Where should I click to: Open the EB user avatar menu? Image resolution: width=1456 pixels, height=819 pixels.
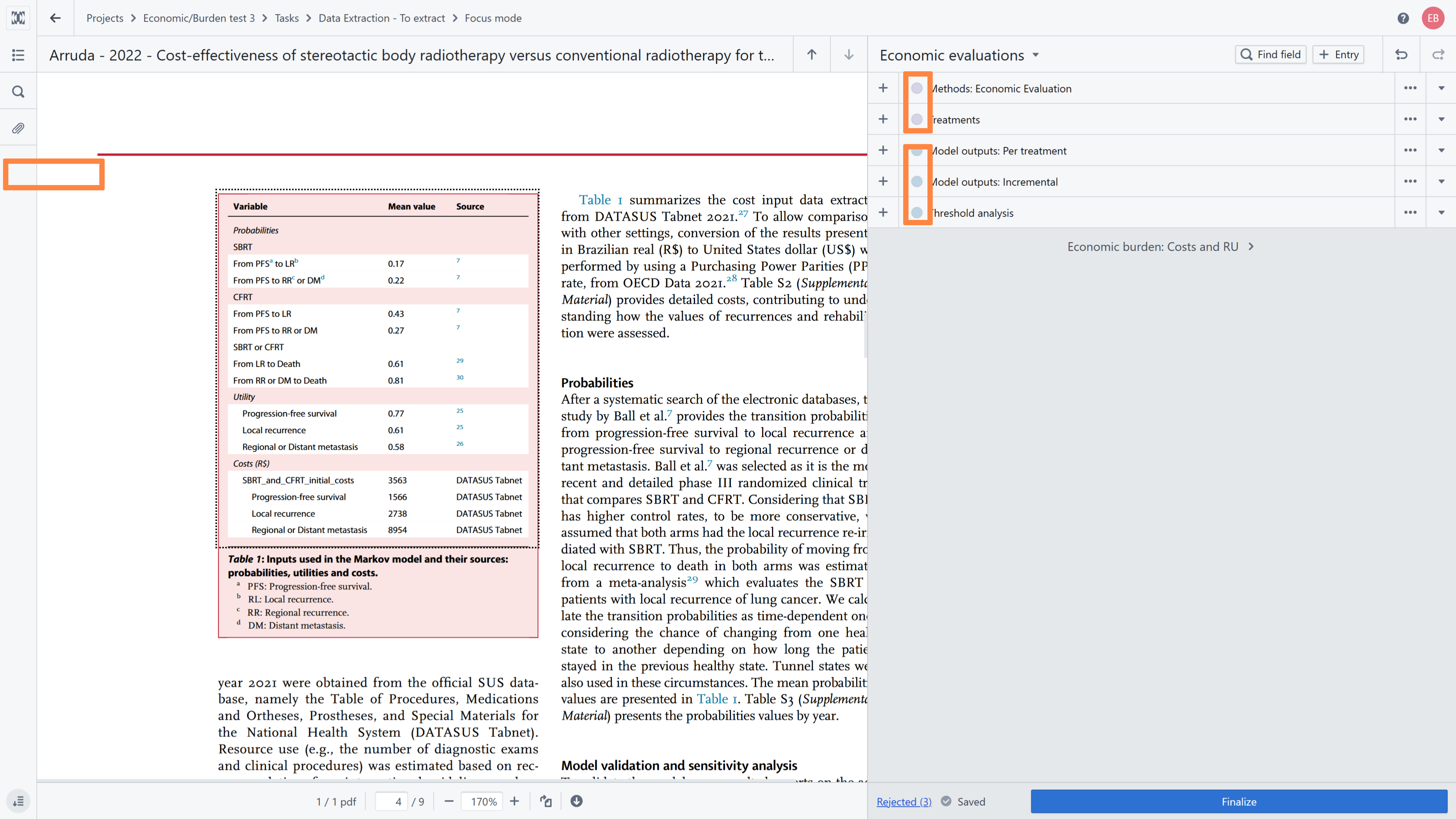1433,18
